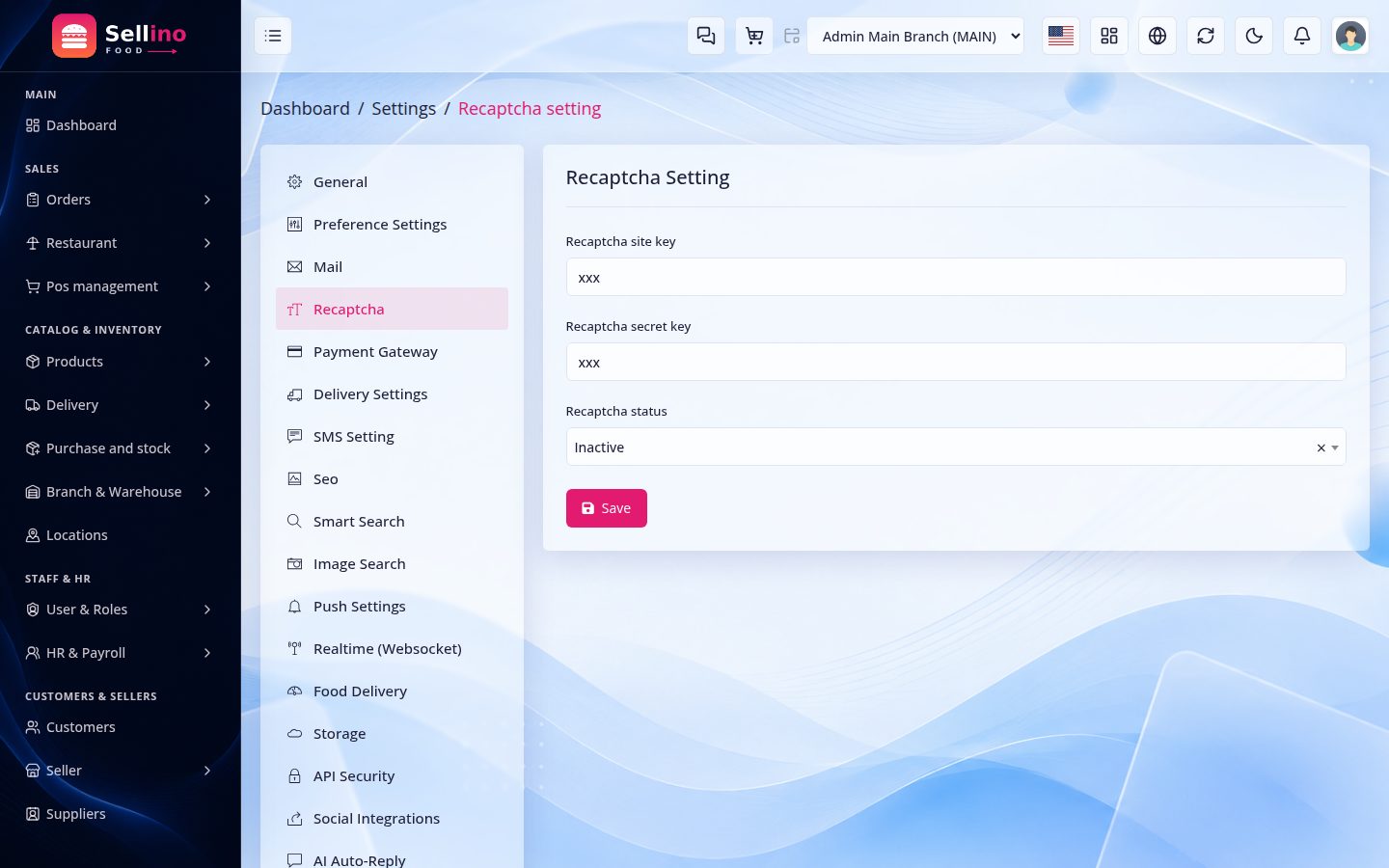Screen dimensions: 1389x868
Task: Expand Purchase and stock menu
Action: pos(120,448)
